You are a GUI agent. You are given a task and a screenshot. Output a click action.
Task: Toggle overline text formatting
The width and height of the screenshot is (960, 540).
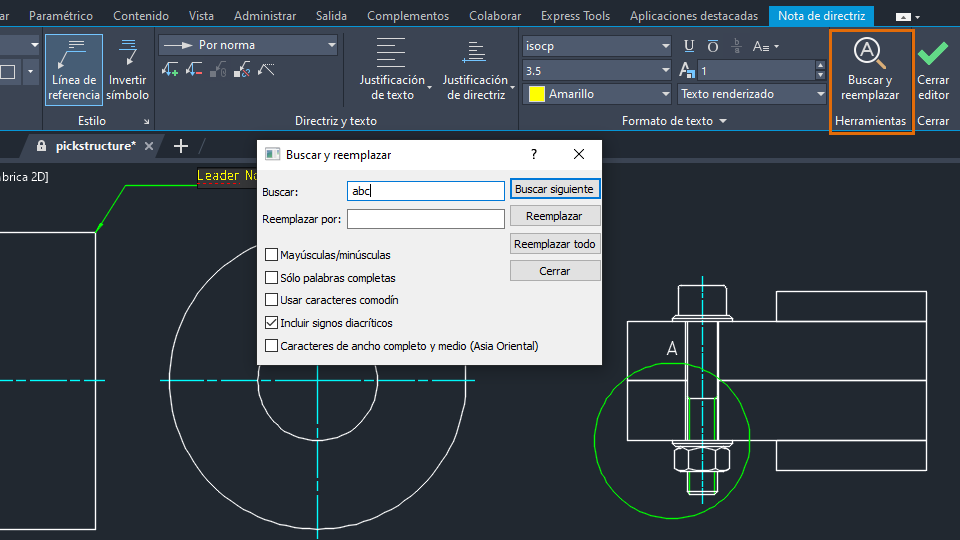pos(713,46)
